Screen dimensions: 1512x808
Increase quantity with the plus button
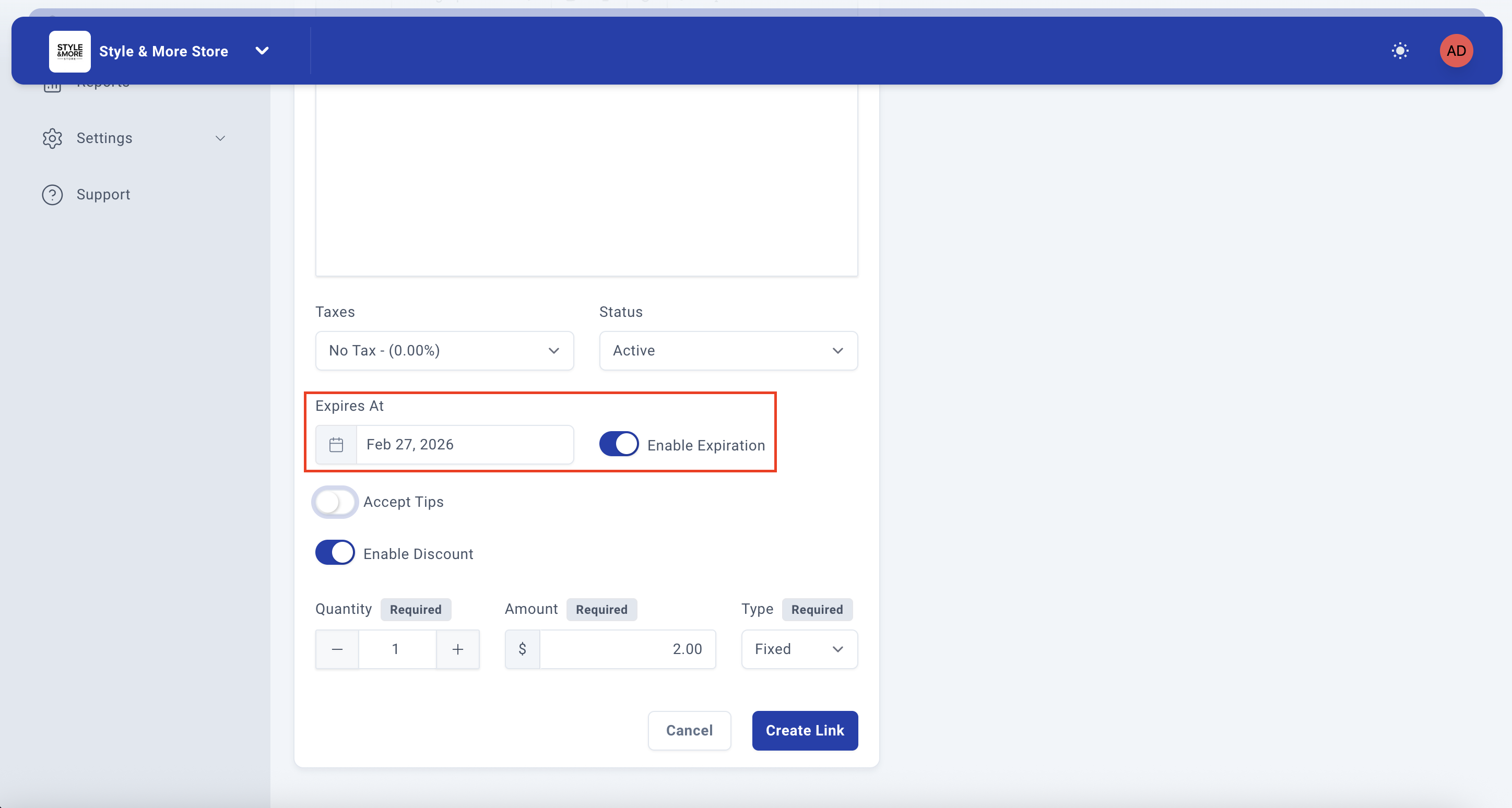pos(458,649)
